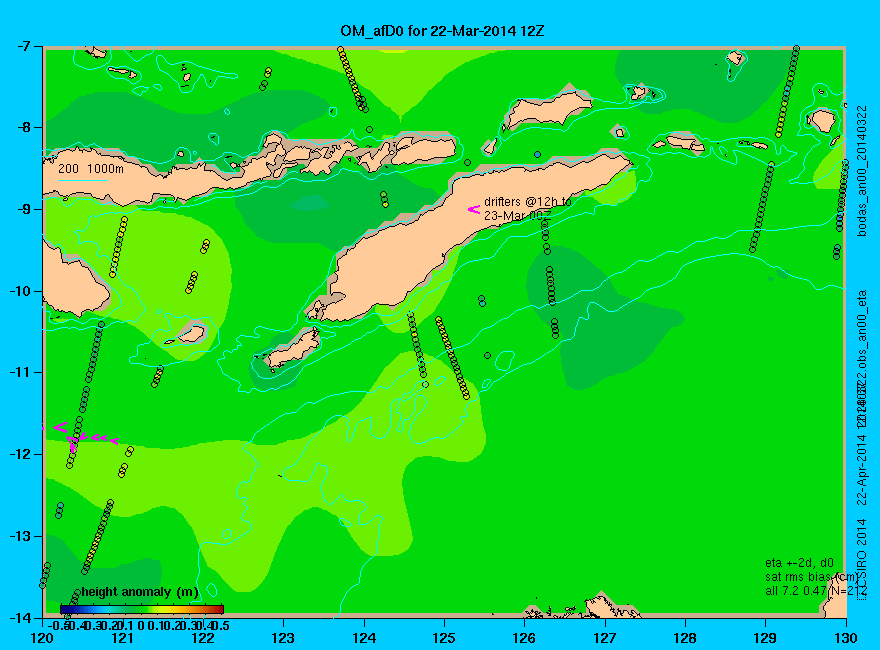Viewport: 880px width, 650px height.
Task: Click the large magenta drifter arrow near 120 longitude
Action: [61, 427]
